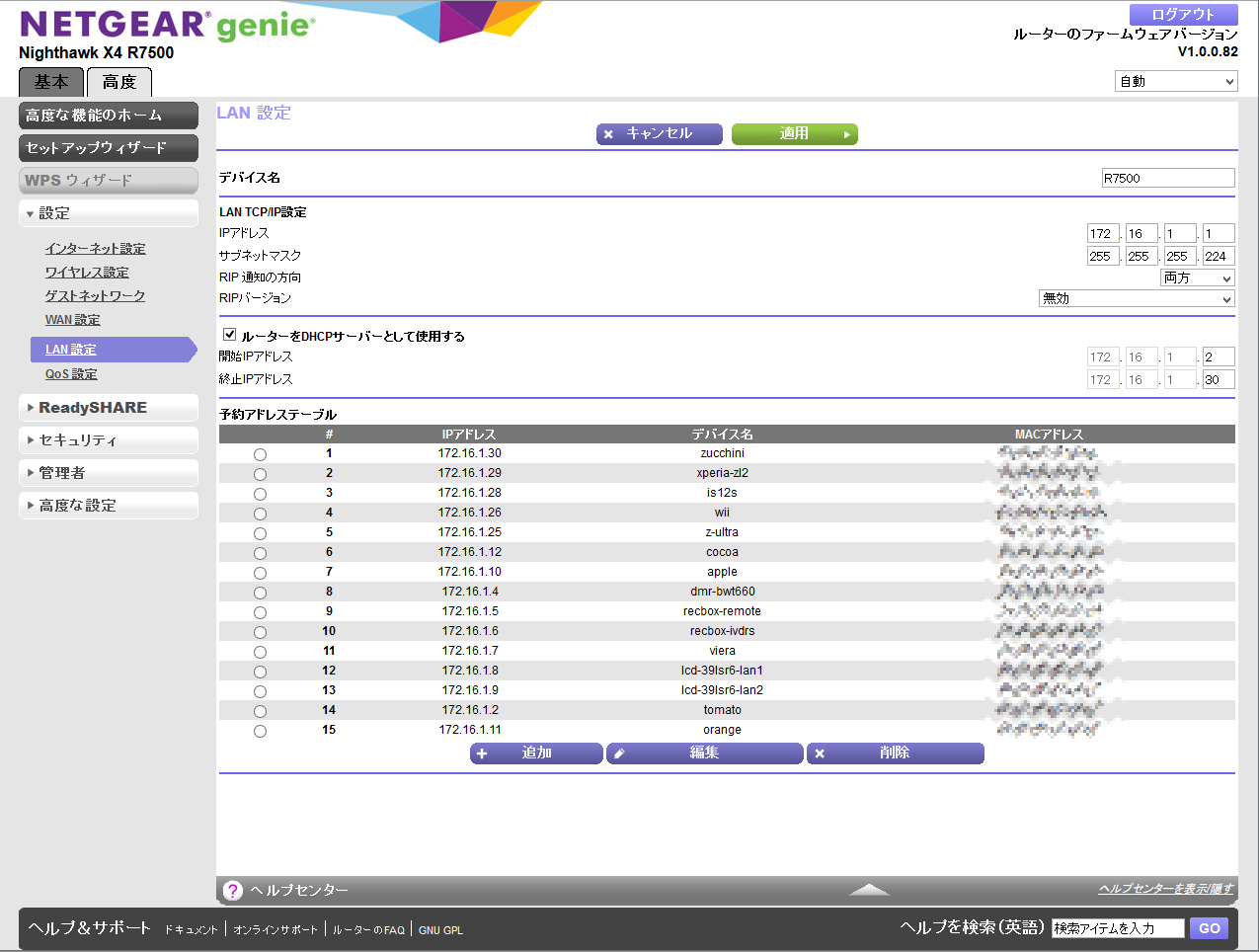Click the NETGEAR genie logo

click(168, 25)
